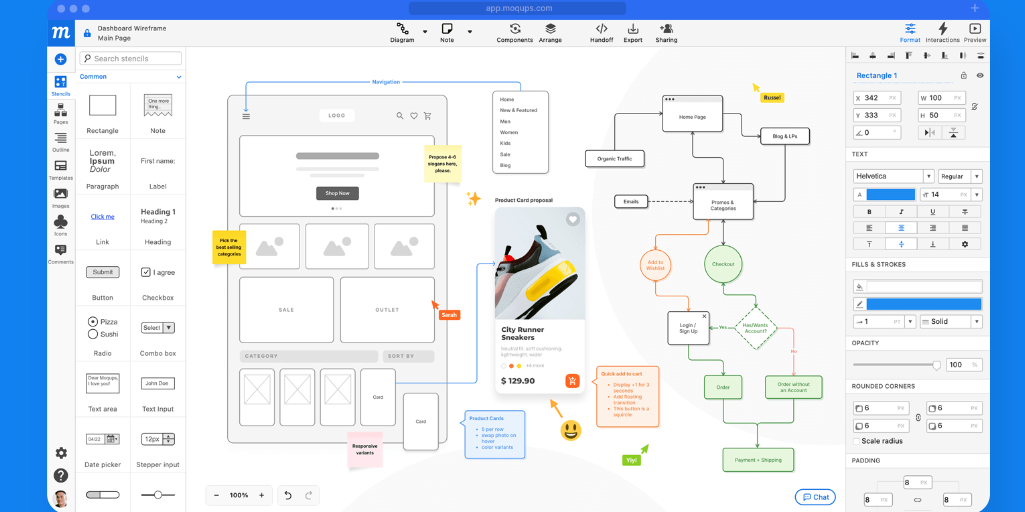Screen dimensions: 1025x512
Task: Click the redo arrow button
Action: pyautogui.click(x=309, y=496)
